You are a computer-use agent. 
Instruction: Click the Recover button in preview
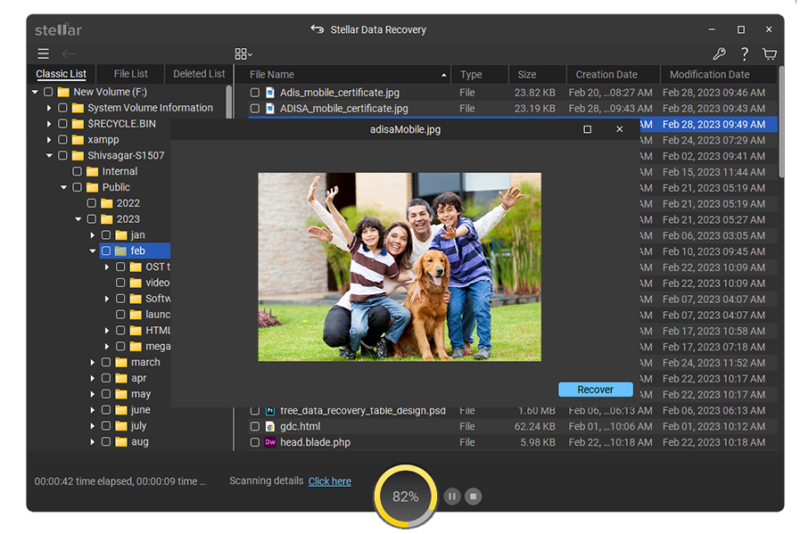coord(595,389)
